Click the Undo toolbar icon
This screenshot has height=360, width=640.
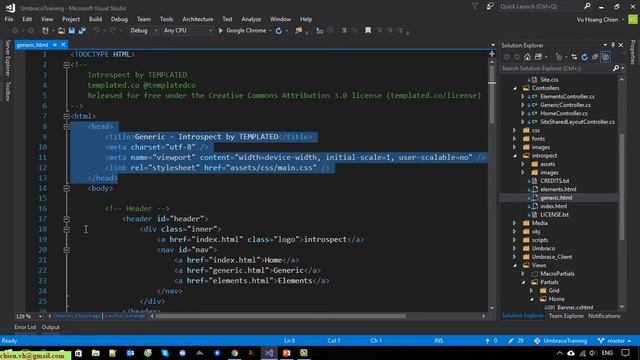point(96,31)
